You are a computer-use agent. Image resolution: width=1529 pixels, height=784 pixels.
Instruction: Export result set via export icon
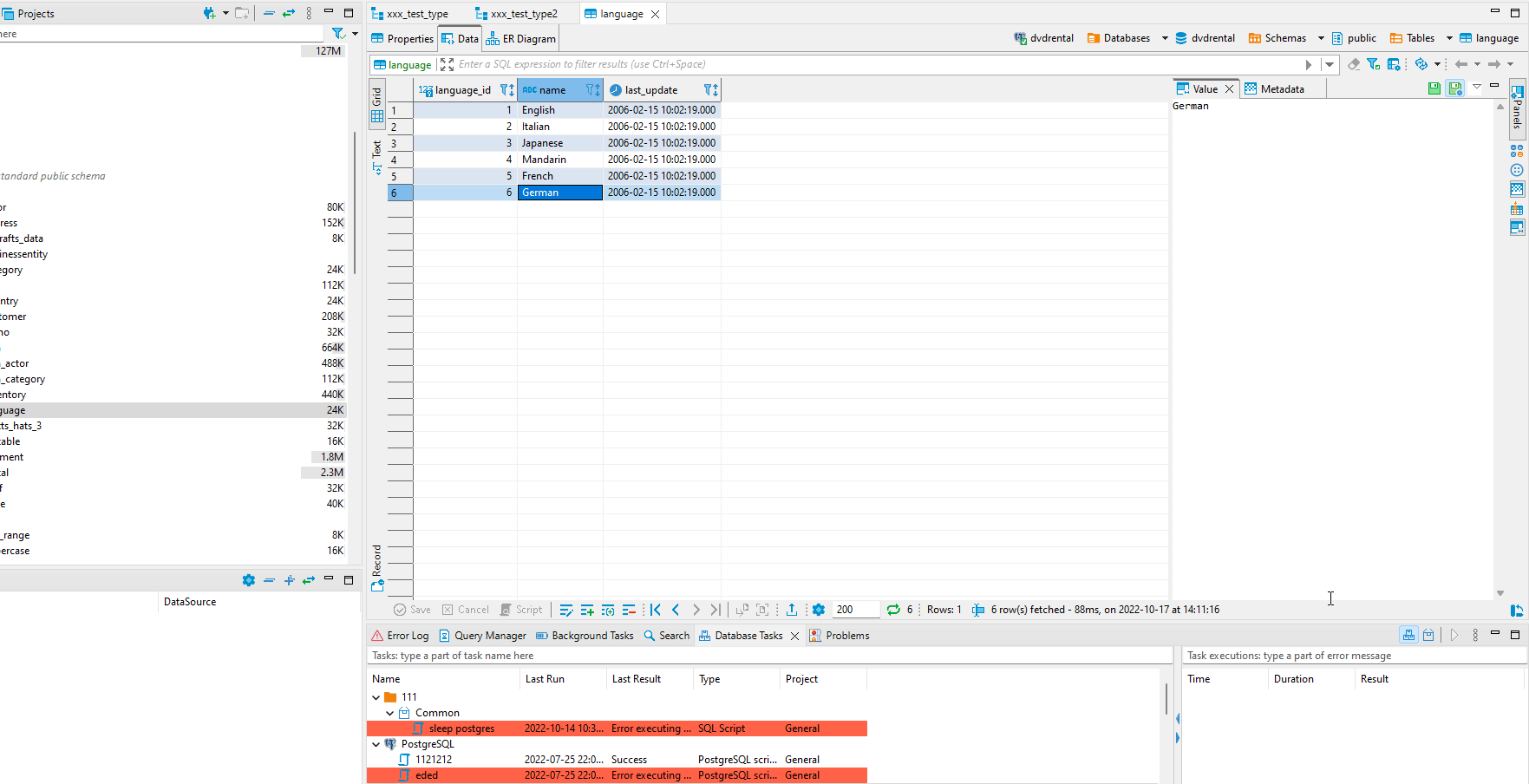click(x=792, y=610)
